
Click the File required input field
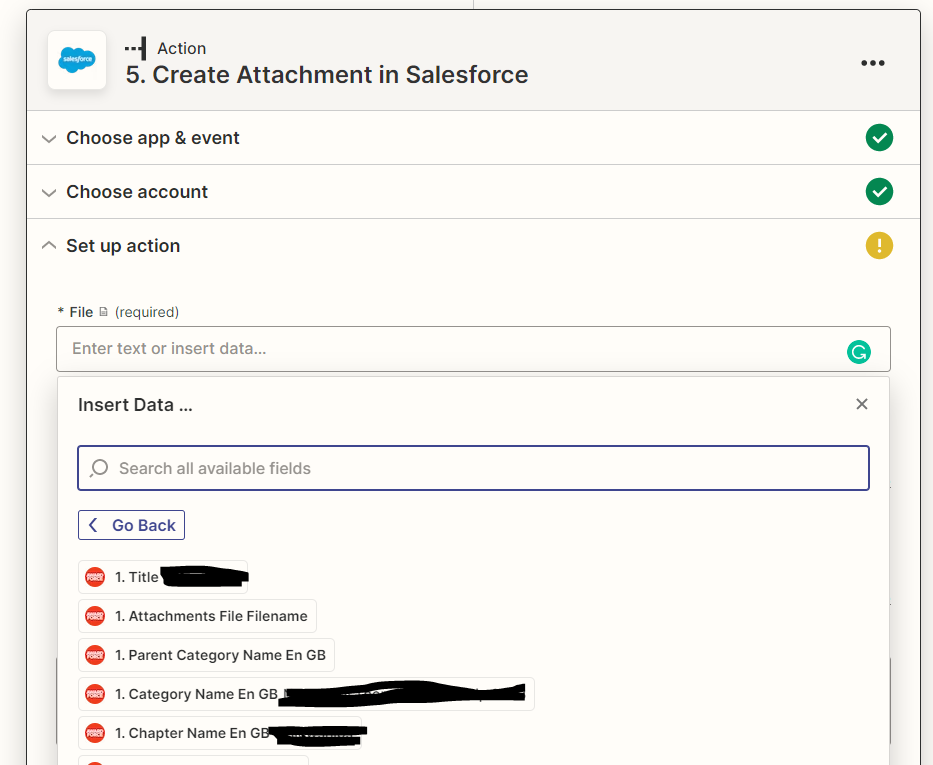pos(473,349)
